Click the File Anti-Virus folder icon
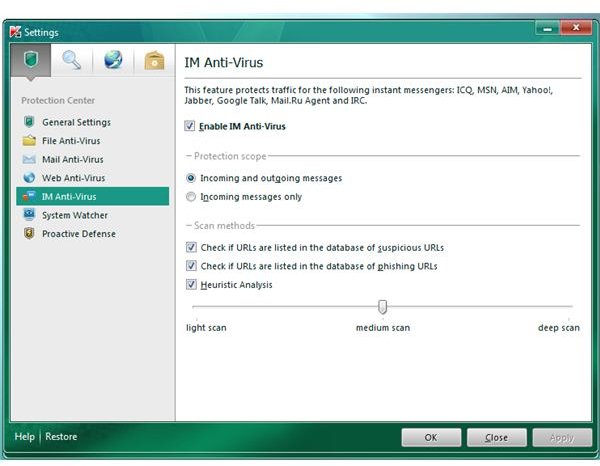Screen dimensions: 600x466 click(29, 140)
